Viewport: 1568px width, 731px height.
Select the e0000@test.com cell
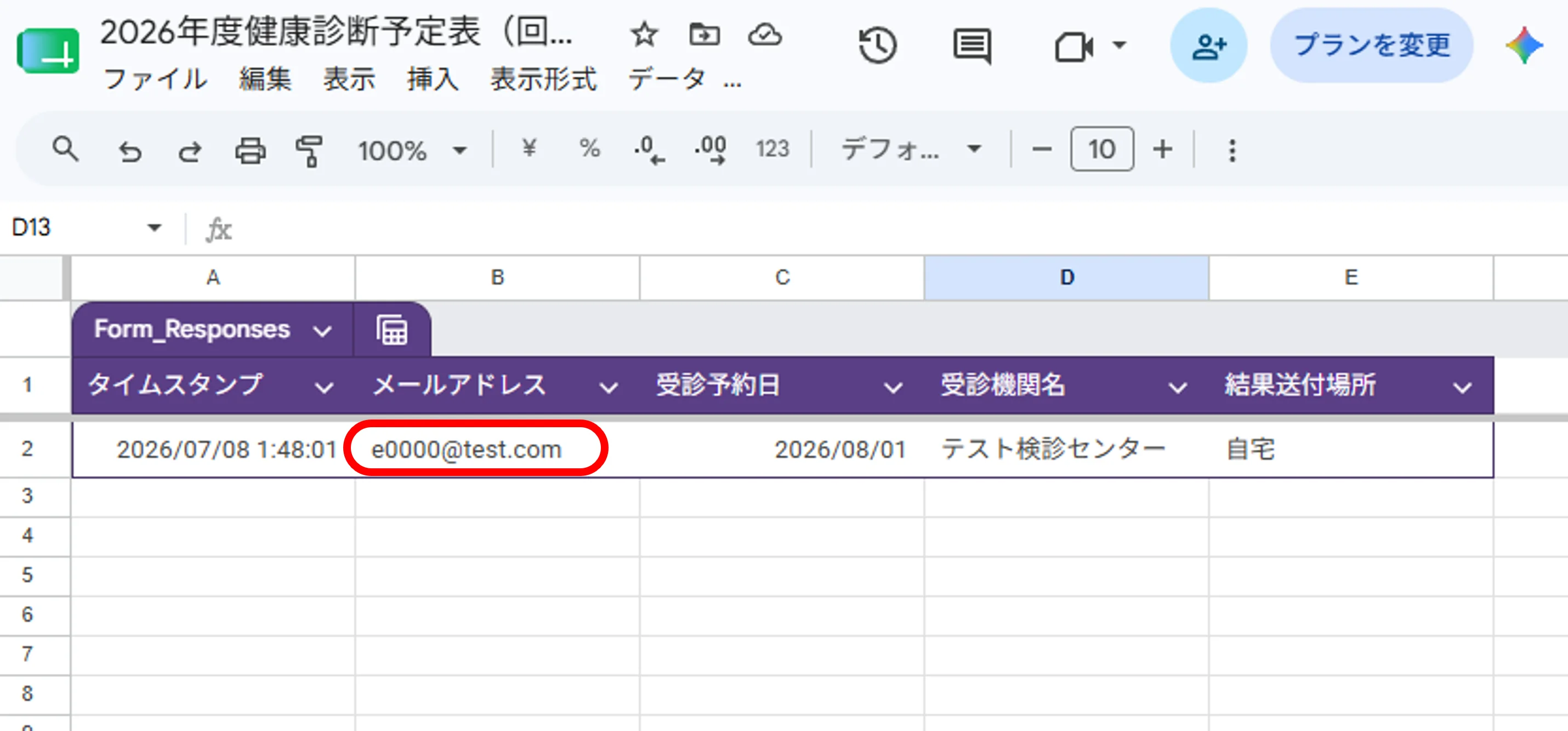(x=497, y=450)
